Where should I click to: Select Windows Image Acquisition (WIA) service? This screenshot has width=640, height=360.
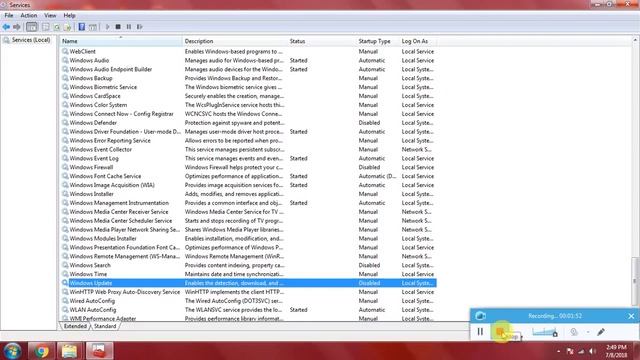pyautogui.click(x=249, y=185)
